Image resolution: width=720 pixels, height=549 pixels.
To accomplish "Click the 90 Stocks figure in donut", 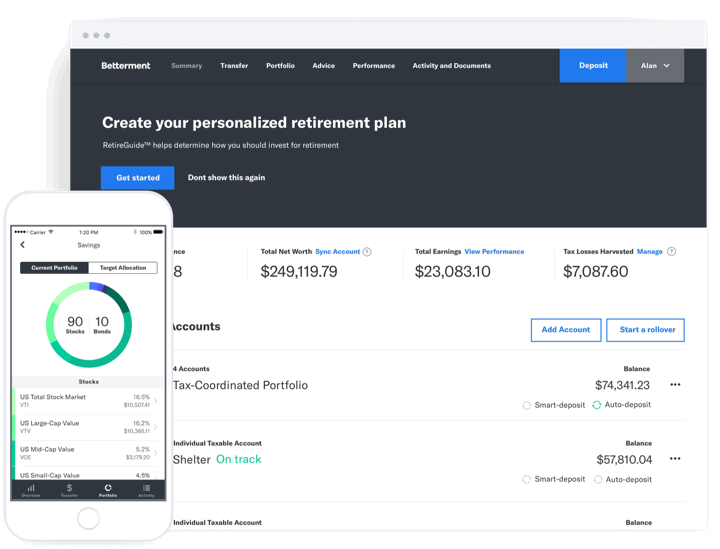I will pyautogui.click(x=75, y=324).
